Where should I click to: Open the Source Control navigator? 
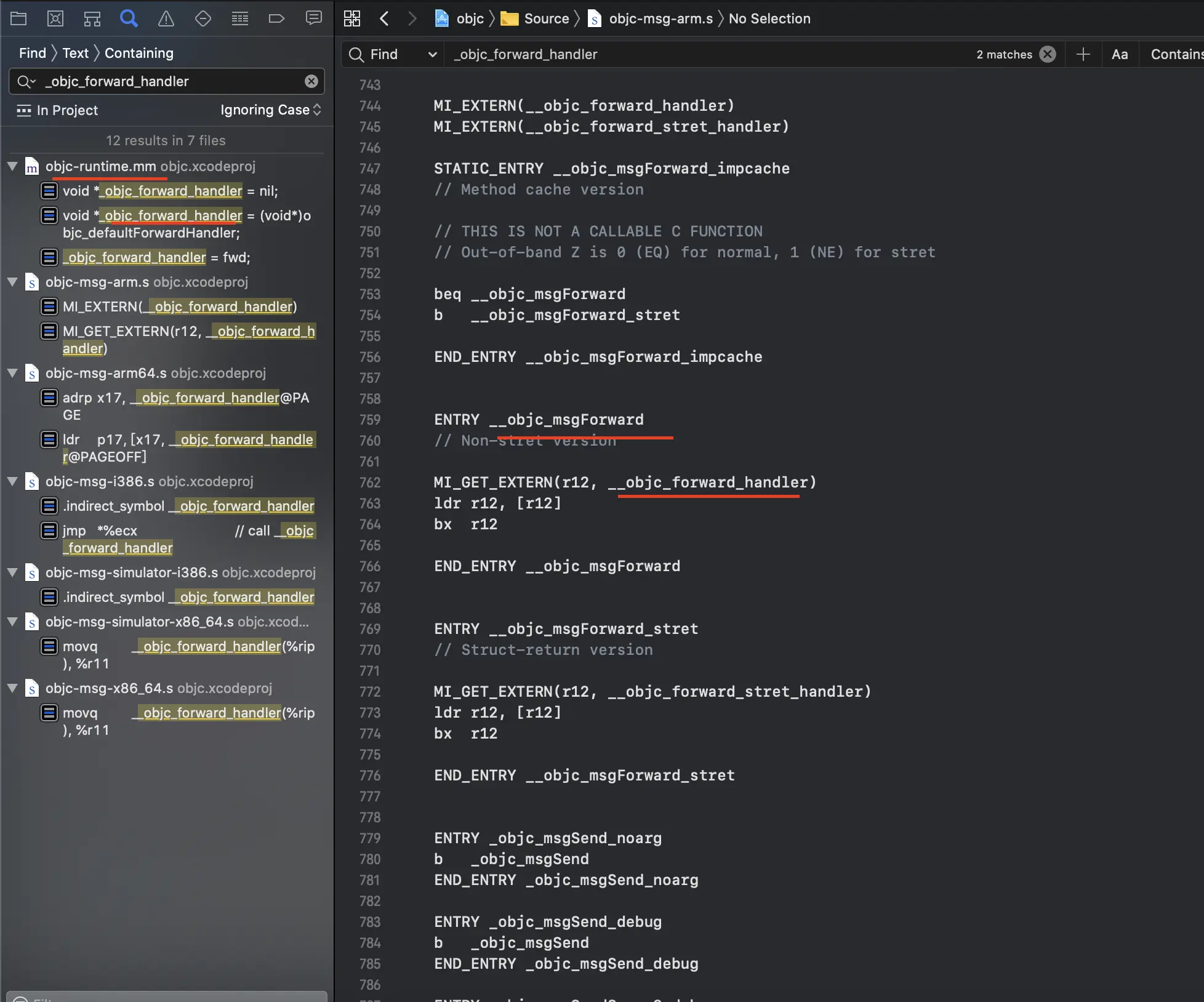55,18
